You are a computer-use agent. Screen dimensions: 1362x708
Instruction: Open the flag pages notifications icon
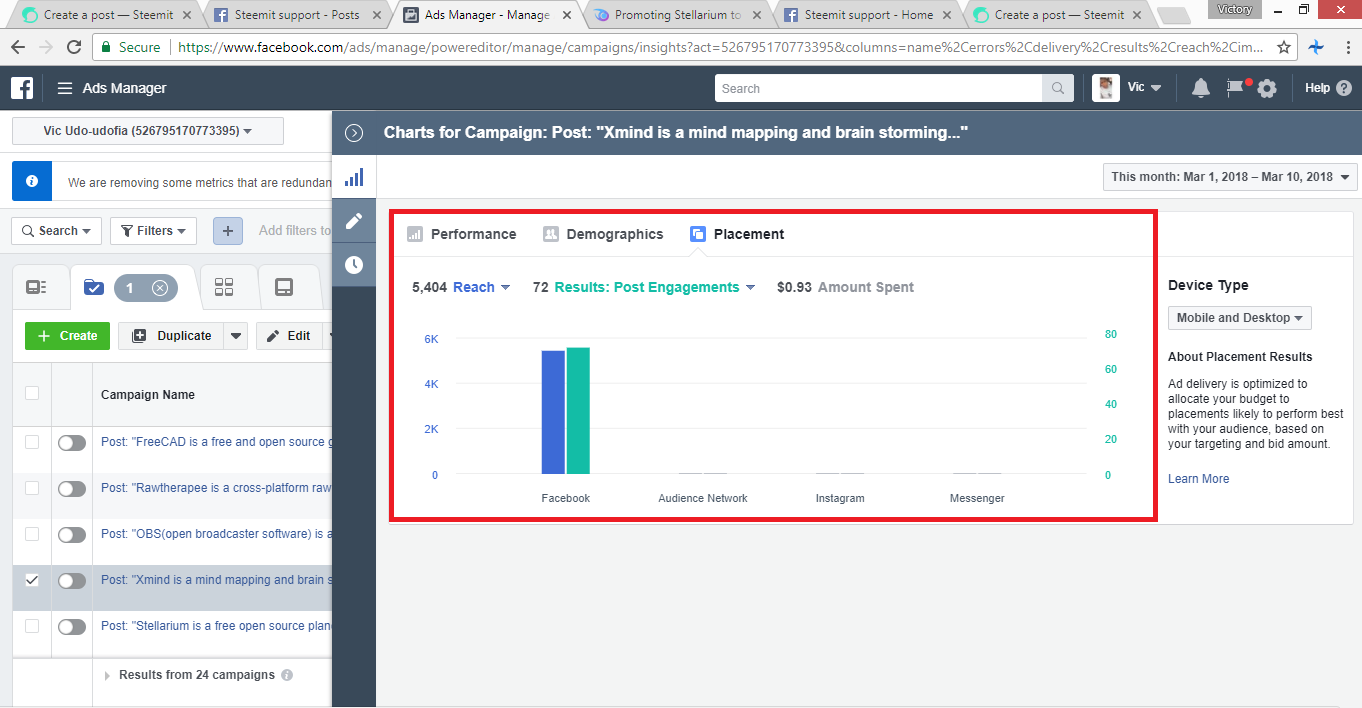[x=1236, y=88]
